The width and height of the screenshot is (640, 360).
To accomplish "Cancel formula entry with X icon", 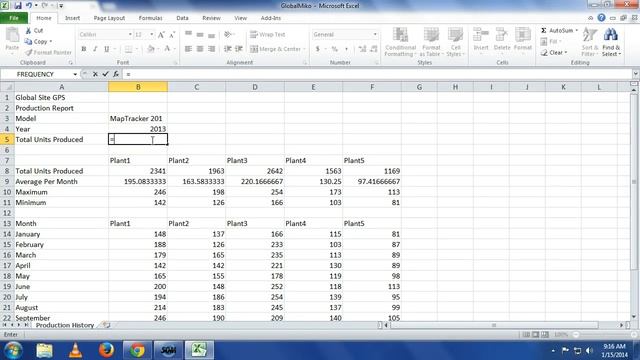I will 95,74.
